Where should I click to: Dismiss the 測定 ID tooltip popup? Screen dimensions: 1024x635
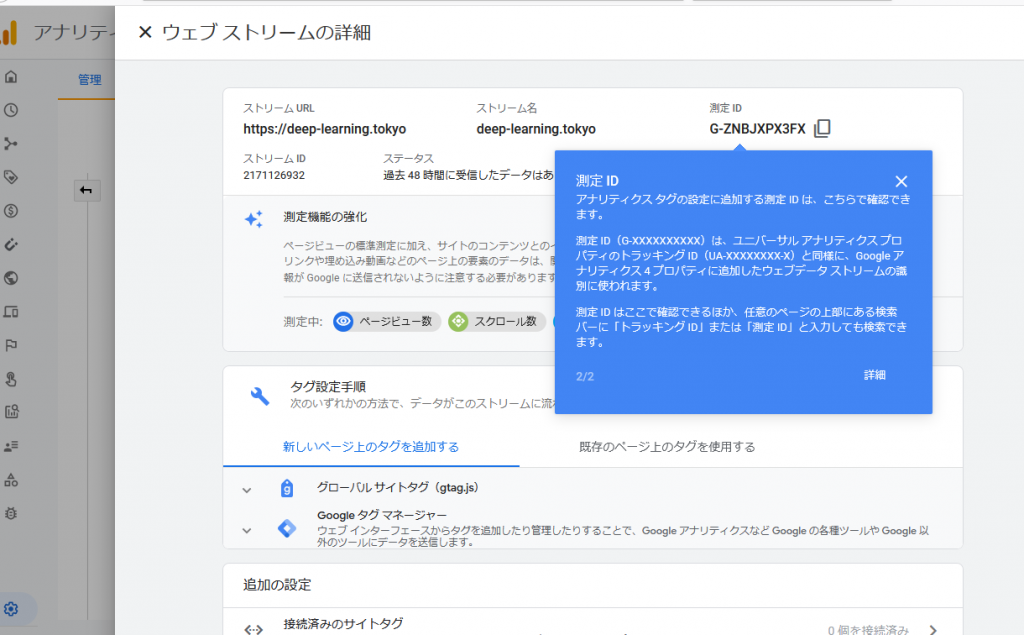click(901, 182)
